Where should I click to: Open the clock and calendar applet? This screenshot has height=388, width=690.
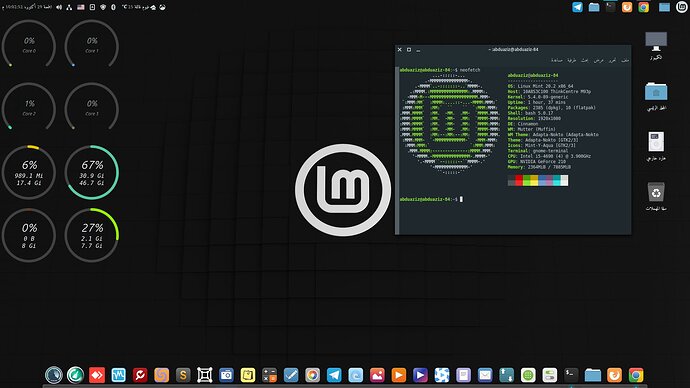pyautogui.click(x=27, y=7)
